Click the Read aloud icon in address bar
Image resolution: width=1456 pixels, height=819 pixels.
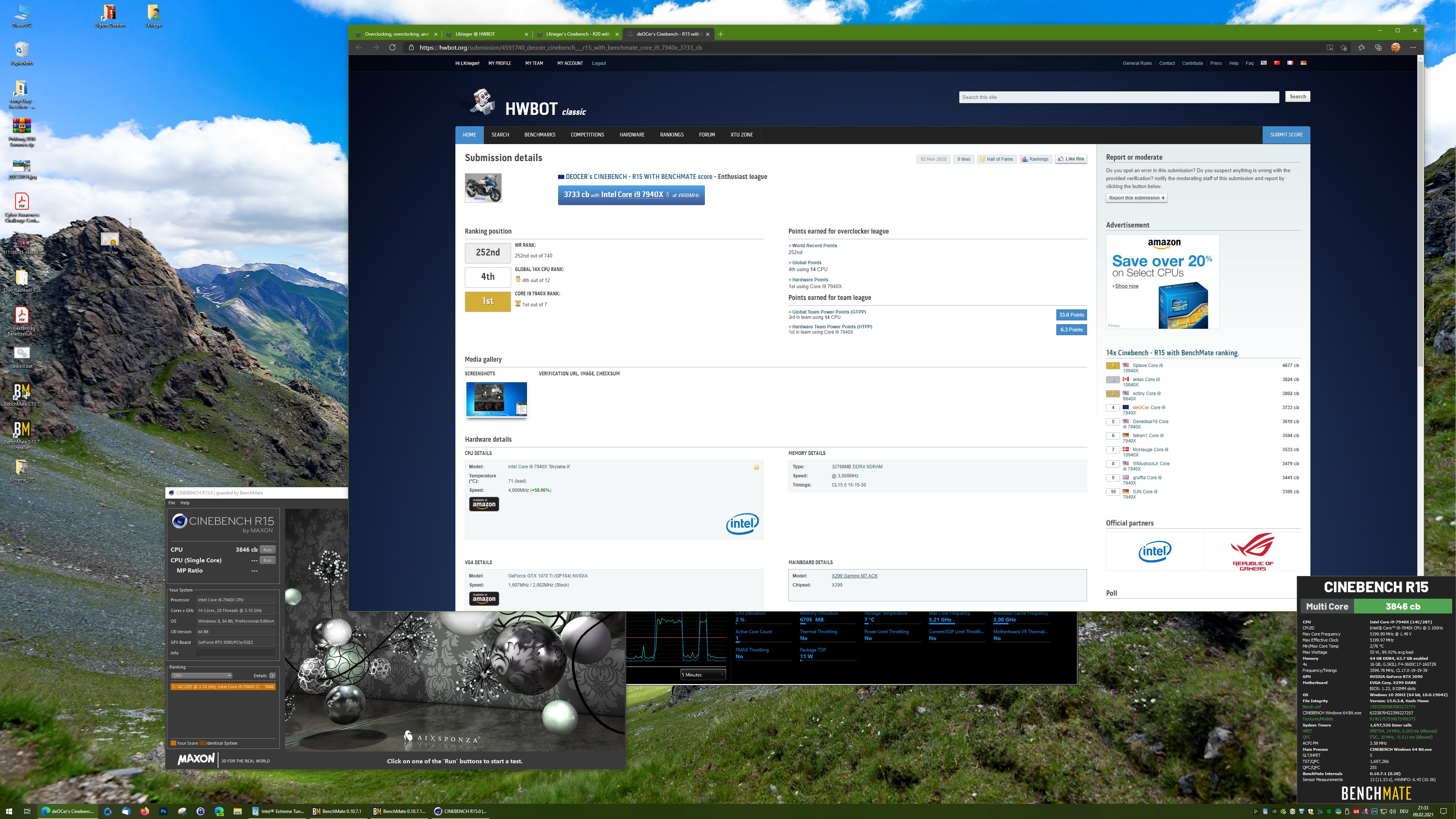1329,47
